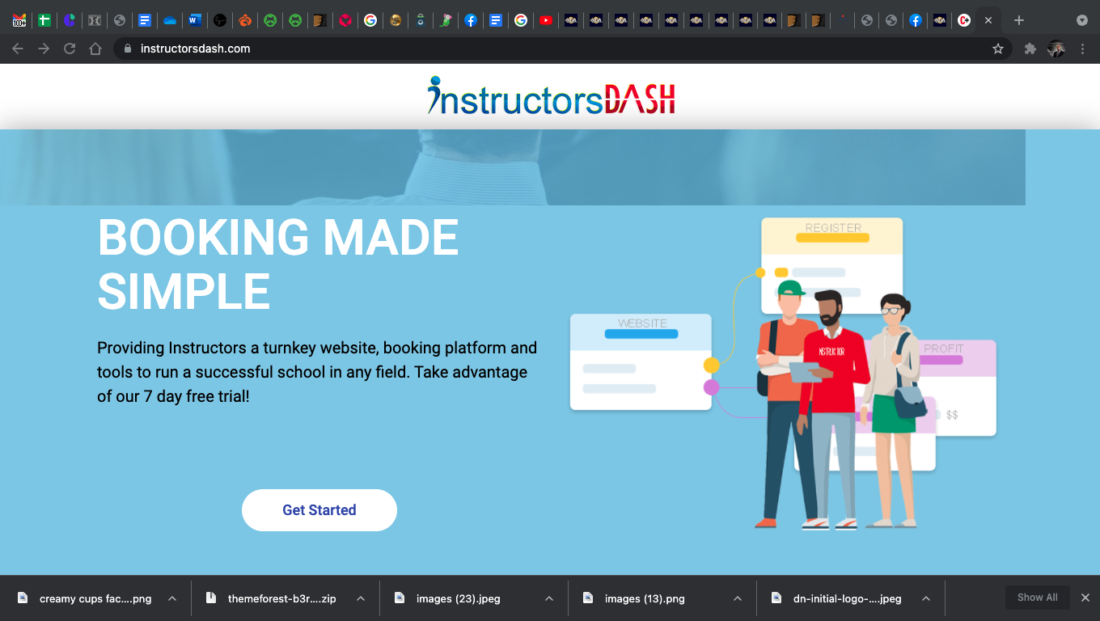Open the Chrome three-dot menu

1082,49
